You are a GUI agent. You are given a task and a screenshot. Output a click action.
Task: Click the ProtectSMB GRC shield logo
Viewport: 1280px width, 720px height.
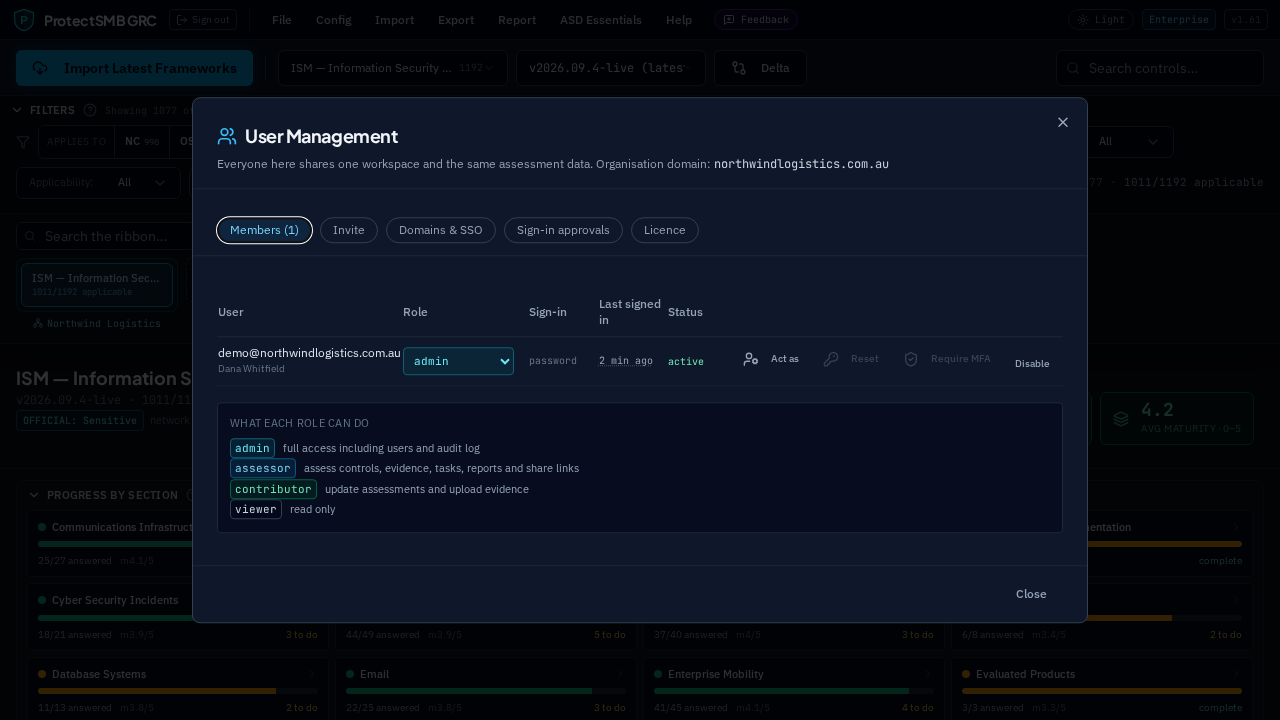(24, 20)
